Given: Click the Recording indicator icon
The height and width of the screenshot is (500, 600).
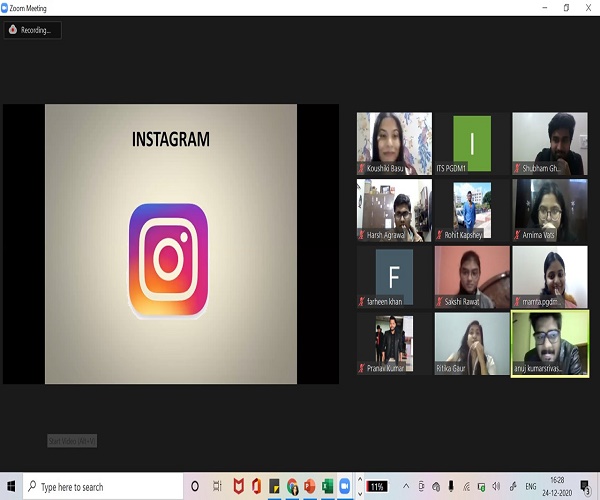Looking at the screenshot, I should (13, 29).
